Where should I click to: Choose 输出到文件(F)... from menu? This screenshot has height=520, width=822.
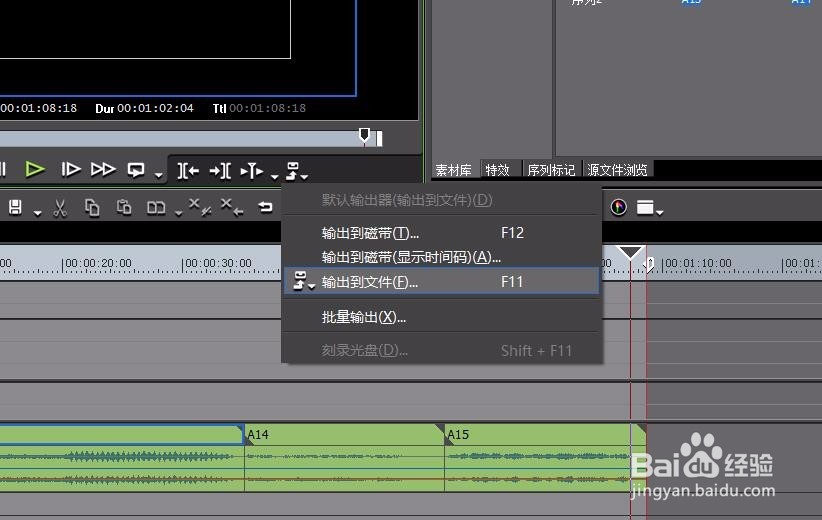(441, 282)
